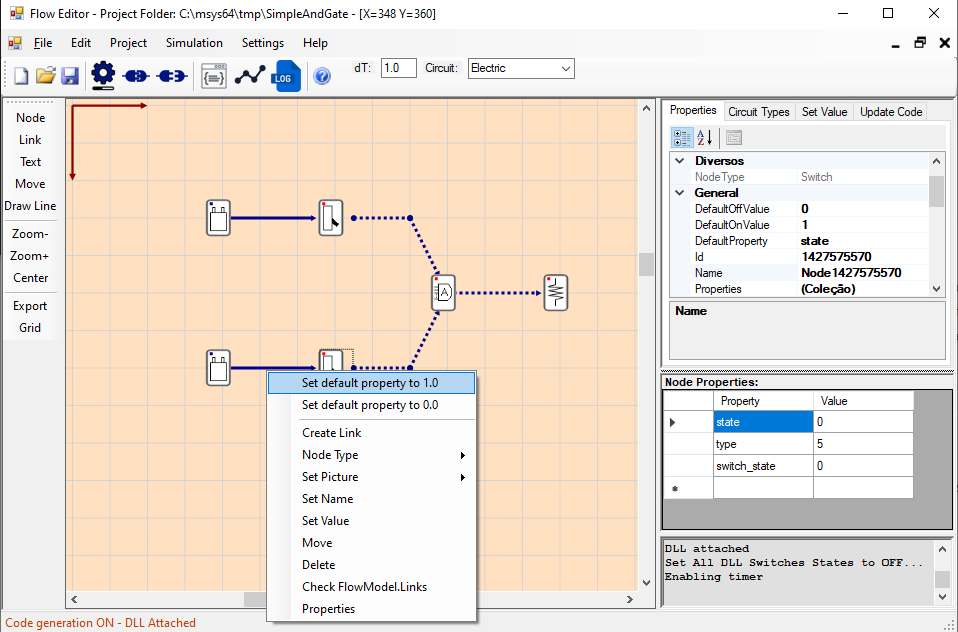
Task: Select the upper switch node
Action: [x=331, y=218]
